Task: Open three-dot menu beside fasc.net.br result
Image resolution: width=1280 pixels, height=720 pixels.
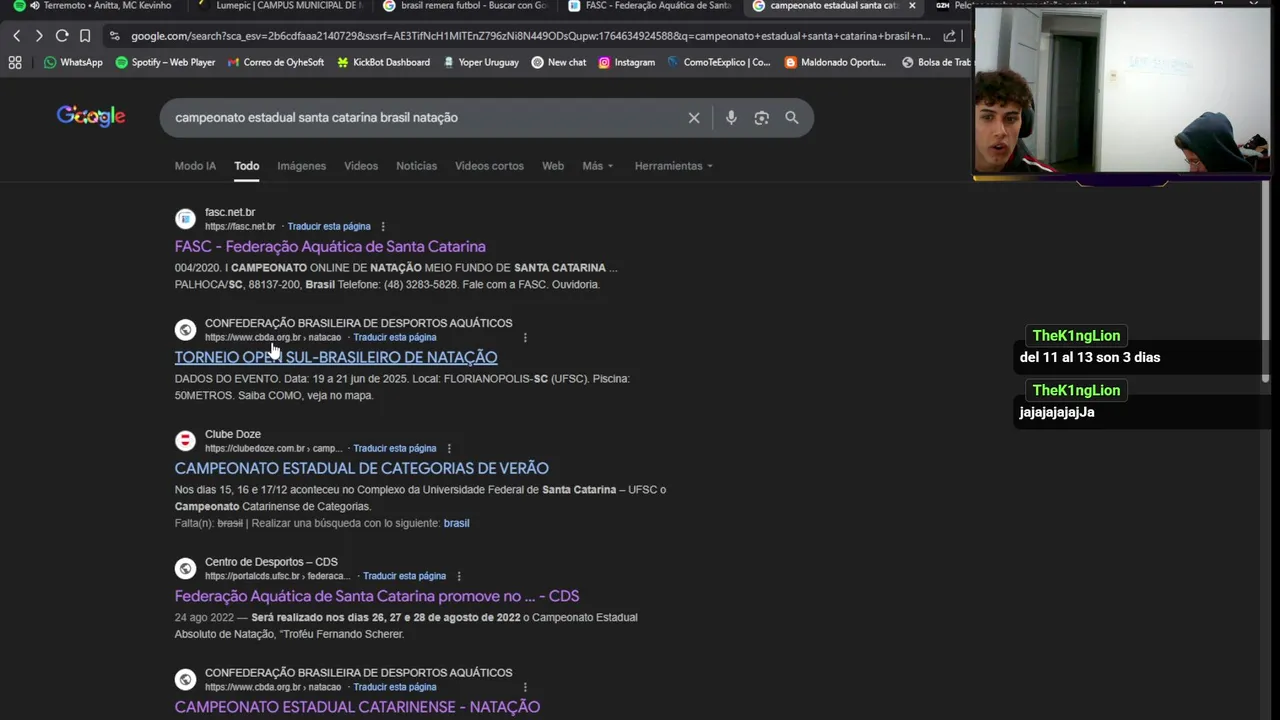Action: (383, 227)
